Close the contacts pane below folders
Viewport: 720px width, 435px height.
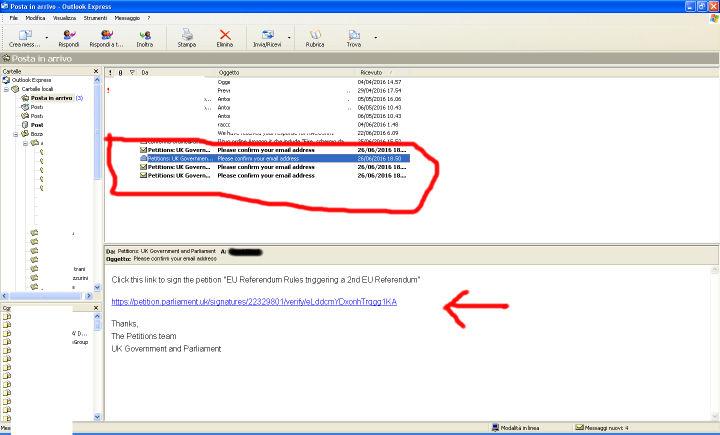pos(96,308)
